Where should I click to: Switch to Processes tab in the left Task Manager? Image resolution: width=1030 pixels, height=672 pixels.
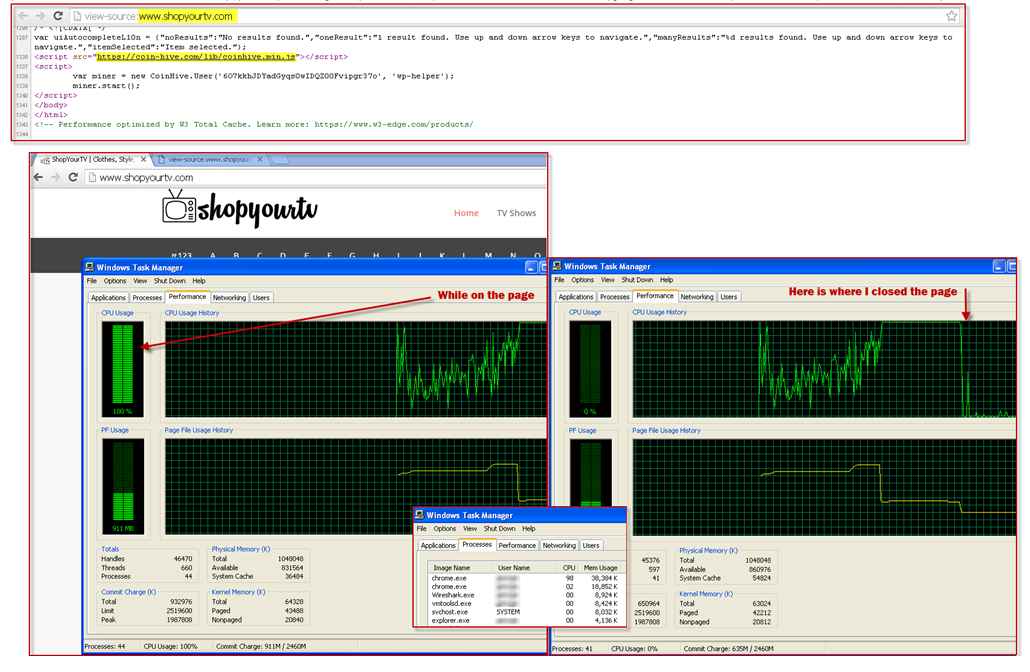click(x=147, y=298)
